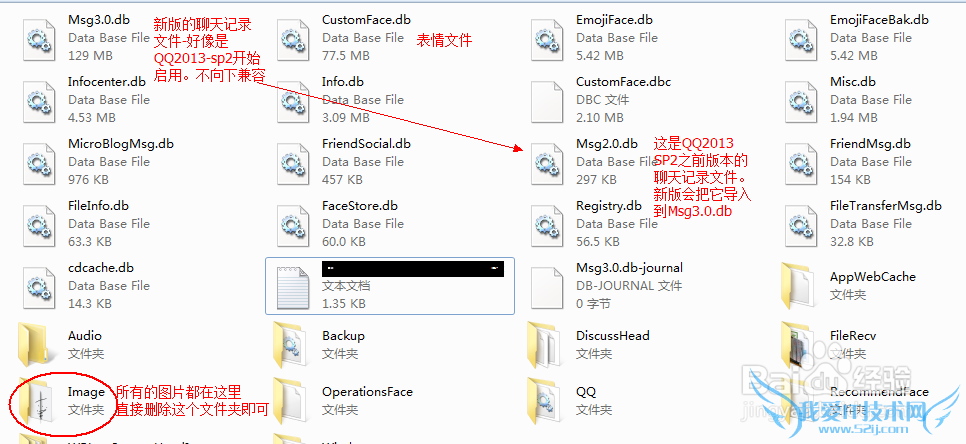Viewport: 966px width, 444px height.
Task: Click the Registry.db file name
Action: pos(609,206)
